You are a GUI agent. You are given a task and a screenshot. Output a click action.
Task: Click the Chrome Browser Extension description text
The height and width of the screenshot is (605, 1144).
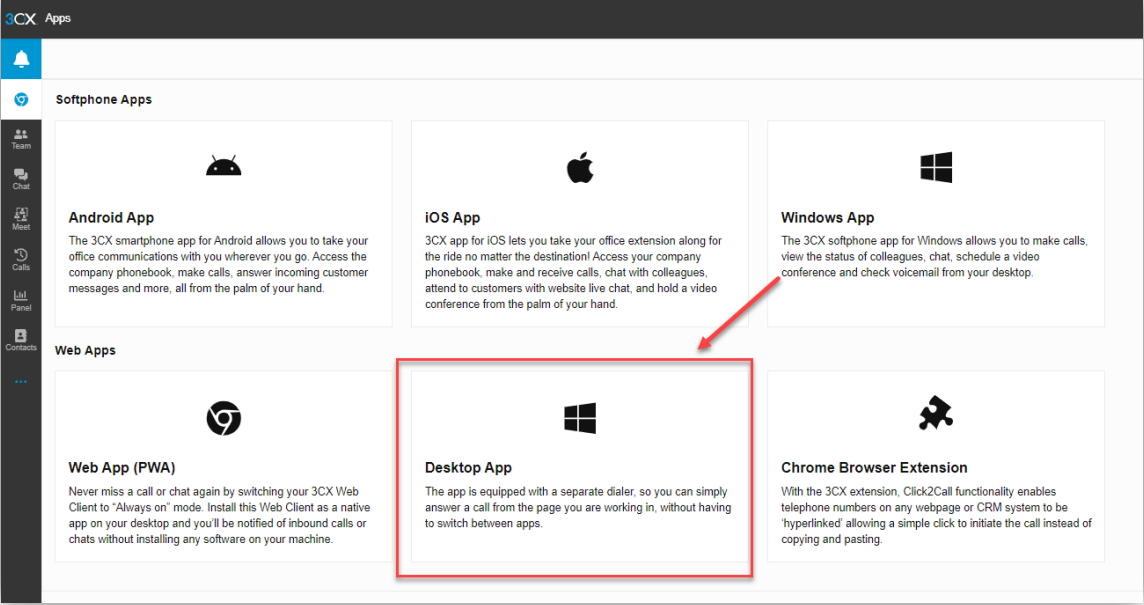click(936, 515)
